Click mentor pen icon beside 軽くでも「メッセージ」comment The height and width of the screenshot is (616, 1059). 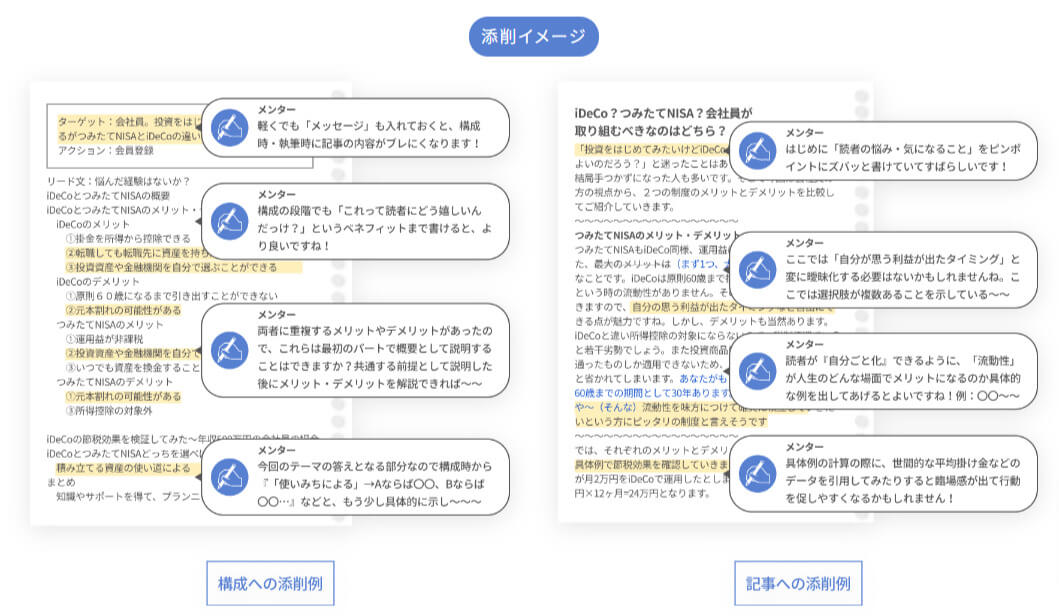(230, 128)
